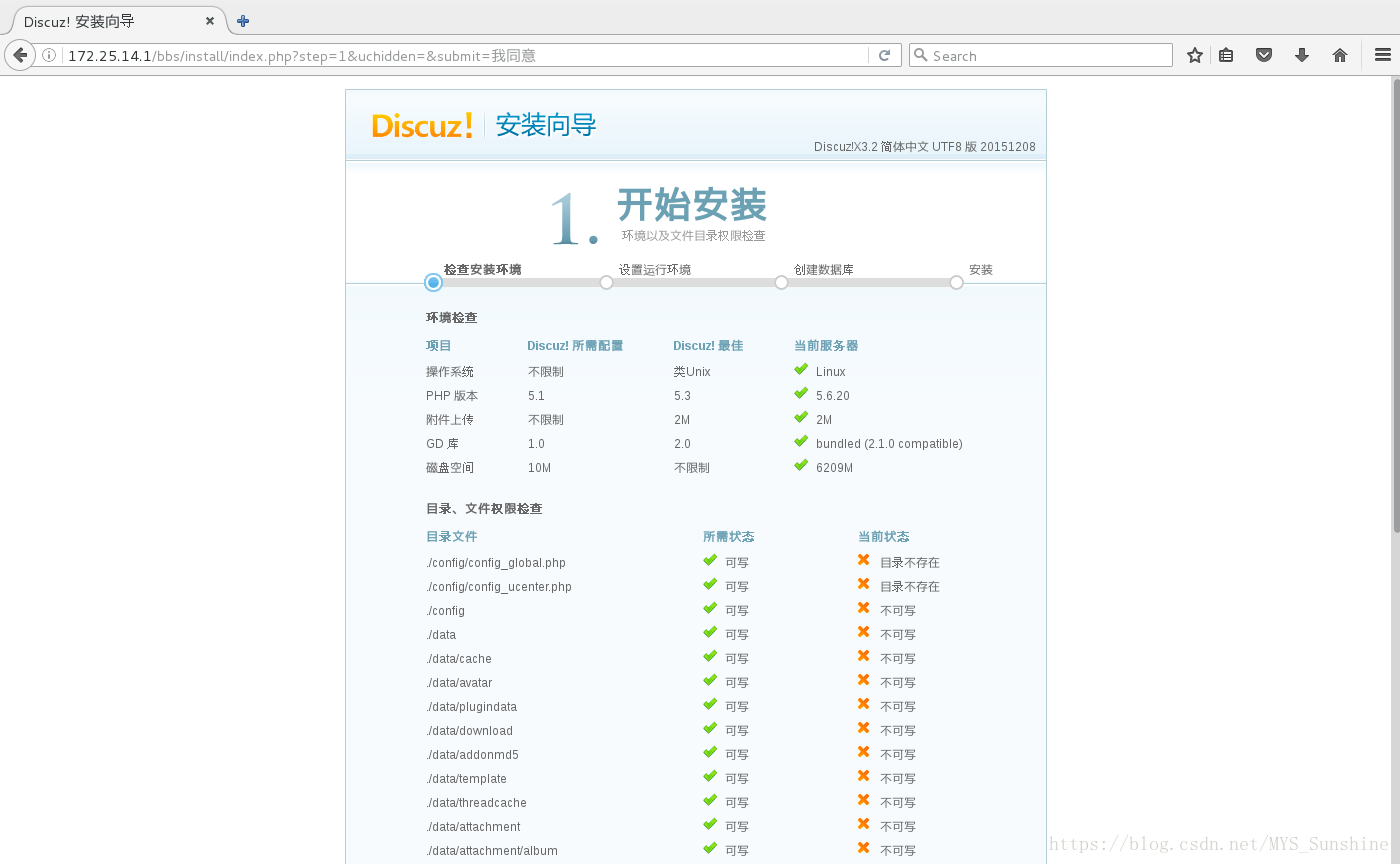Click the orange X in ./data/cache row
The width and height of the screenshot is (1400, 864).
863,656
